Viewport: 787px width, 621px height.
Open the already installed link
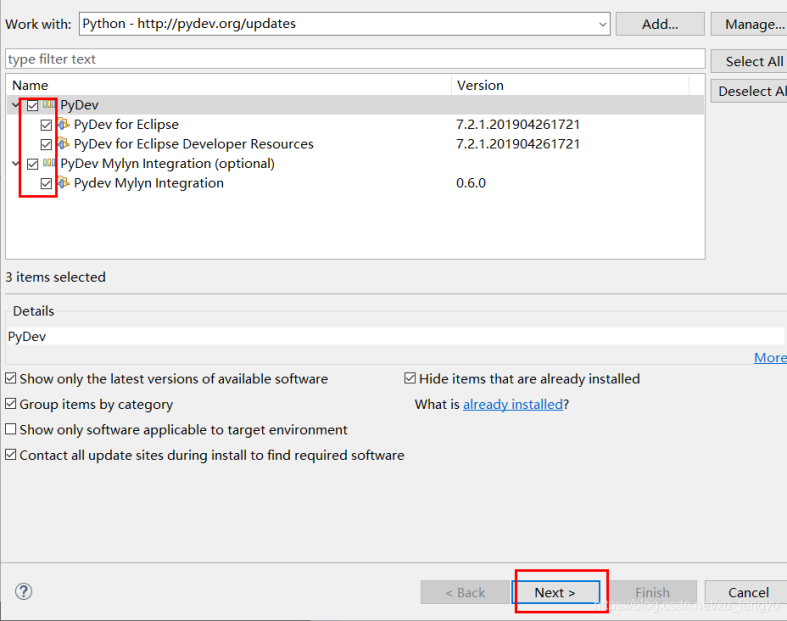point(512,404)
